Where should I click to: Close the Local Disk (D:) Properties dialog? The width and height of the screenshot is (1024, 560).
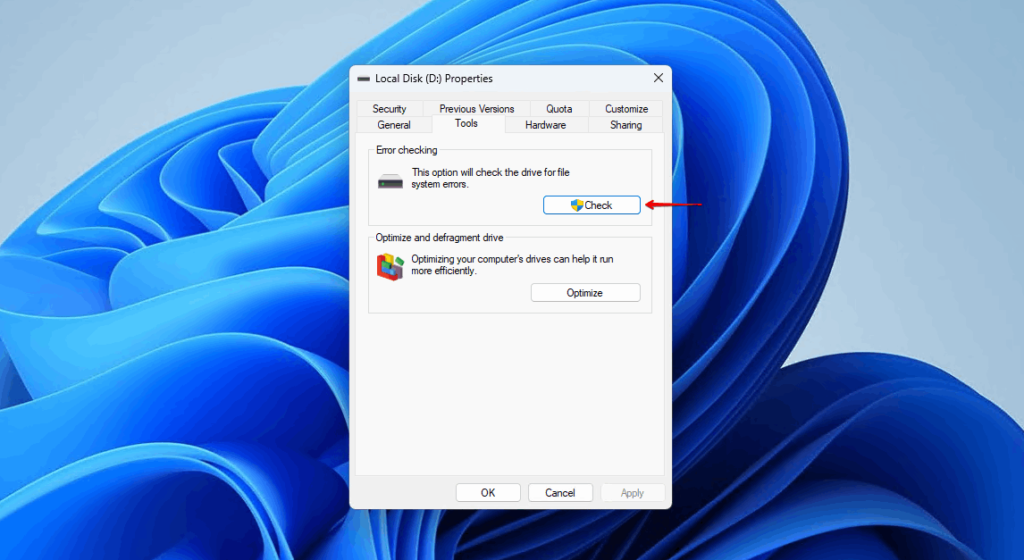coord(658,78)
